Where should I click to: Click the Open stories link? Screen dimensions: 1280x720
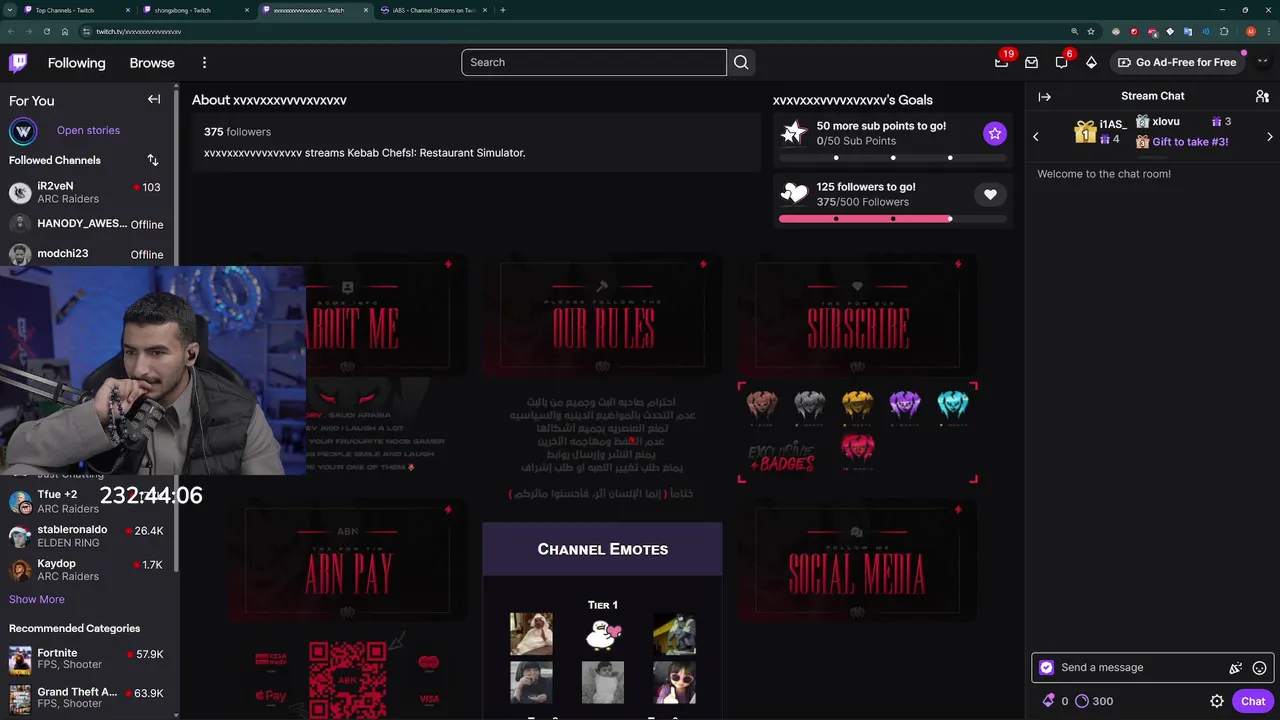tap(88, 130)
